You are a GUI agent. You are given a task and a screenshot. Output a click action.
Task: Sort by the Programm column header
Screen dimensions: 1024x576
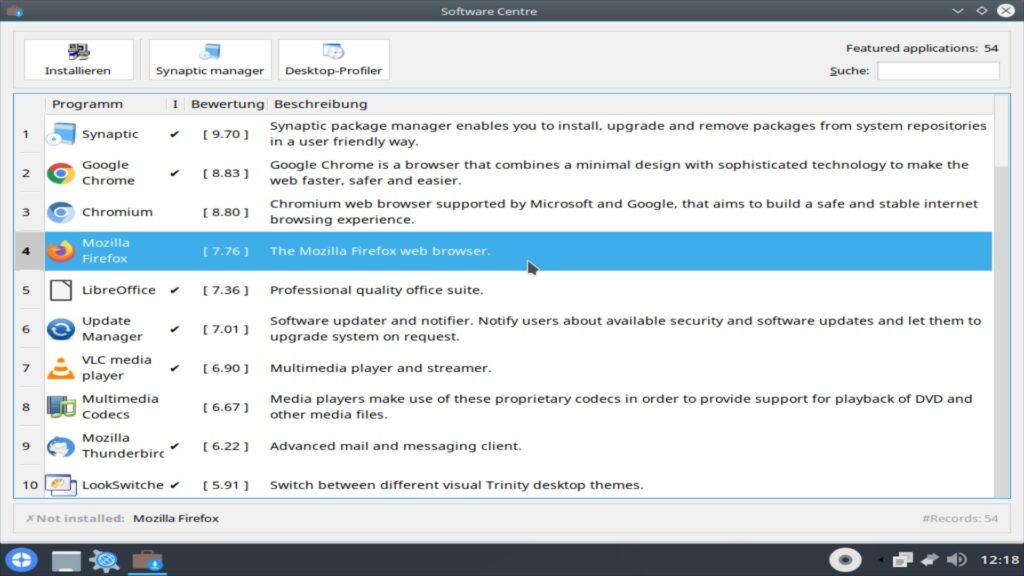pyautogui.click(x=87, y=104)
